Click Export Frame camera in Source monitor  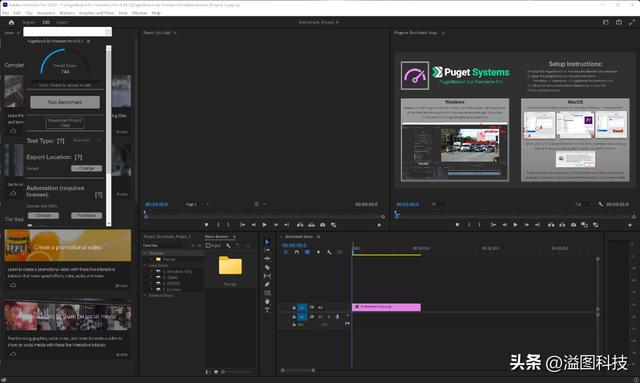(322, 225)
